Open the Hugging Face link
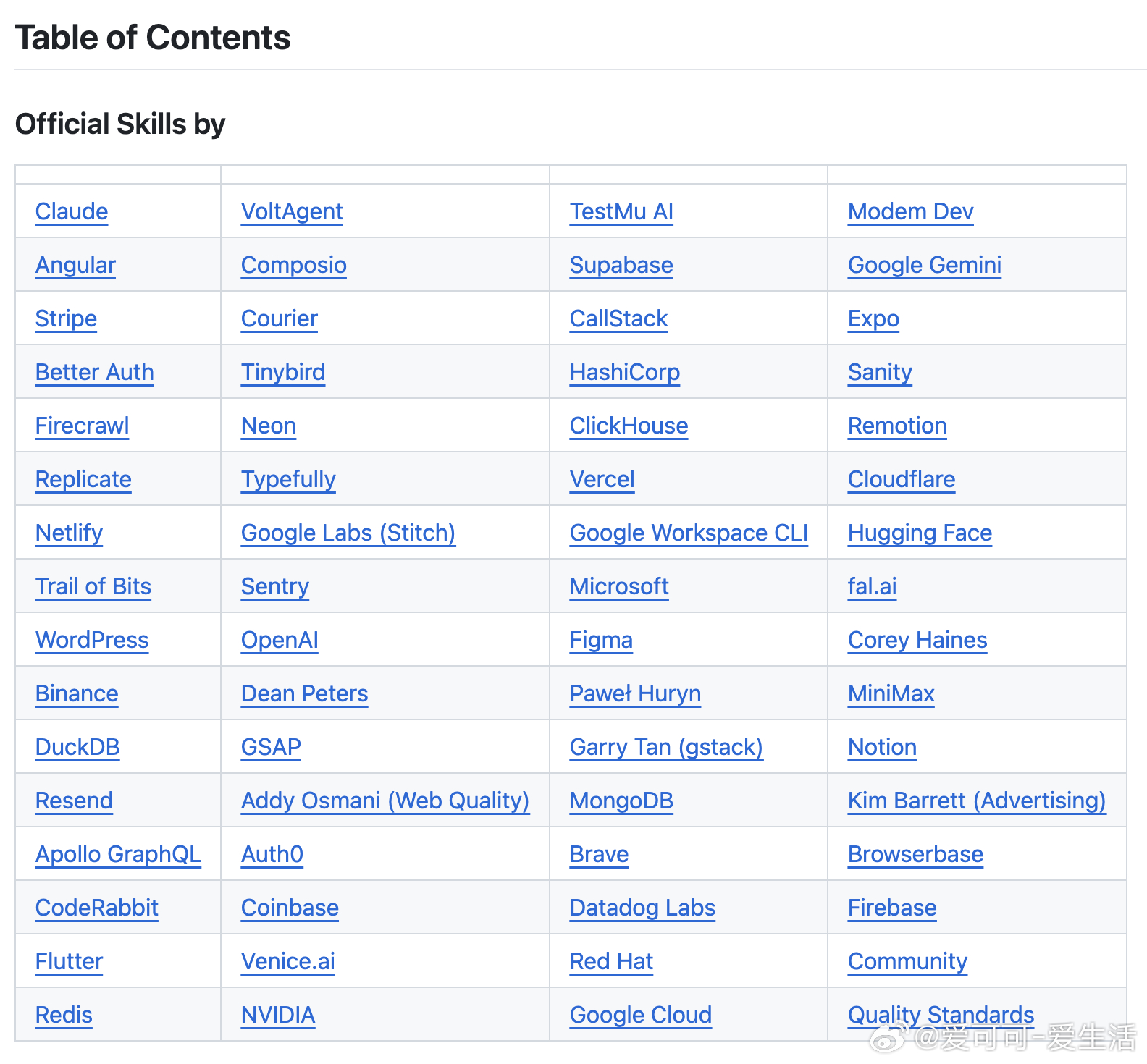1147x1064 pixels. (920, 533)
